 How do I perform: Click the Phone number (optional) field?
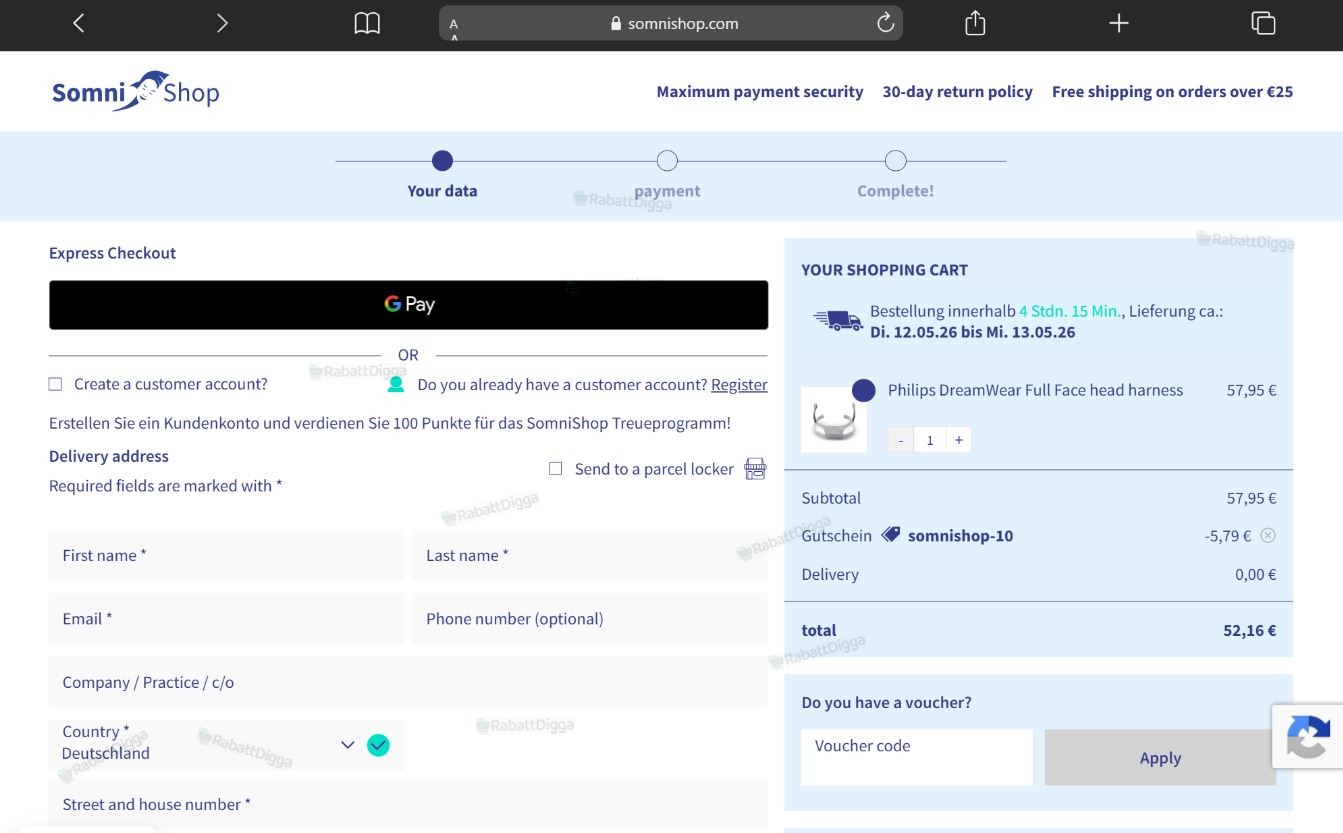[590, 619]
